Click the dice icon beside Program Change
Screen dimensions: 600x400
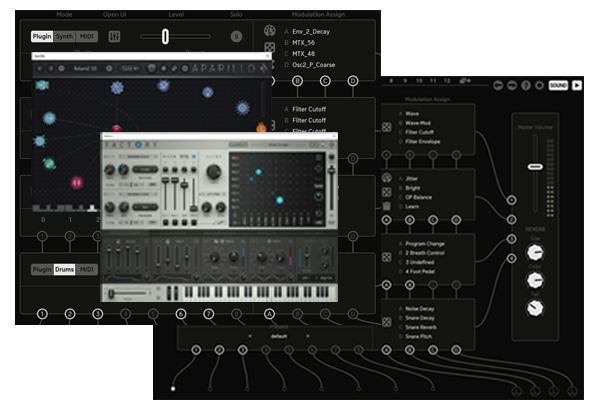[386, 257]
